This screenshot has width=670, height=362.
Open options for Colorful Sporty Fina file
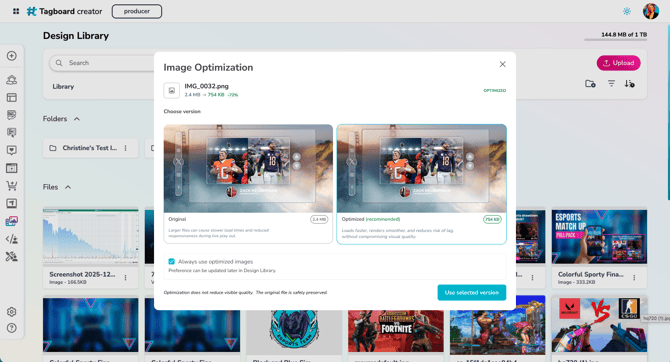pos(634,278)
